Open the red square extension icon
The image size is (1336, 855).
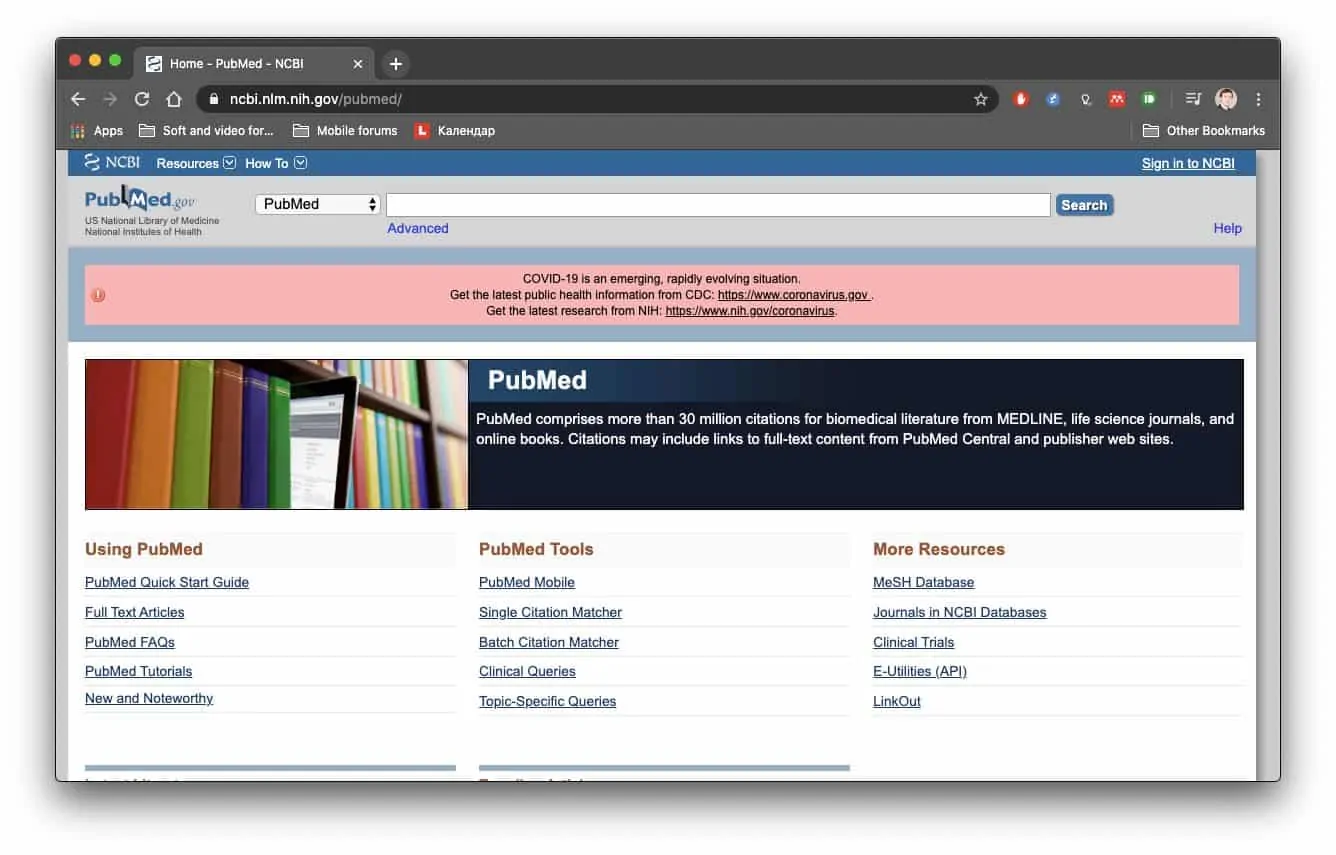tap(1117, 99)
